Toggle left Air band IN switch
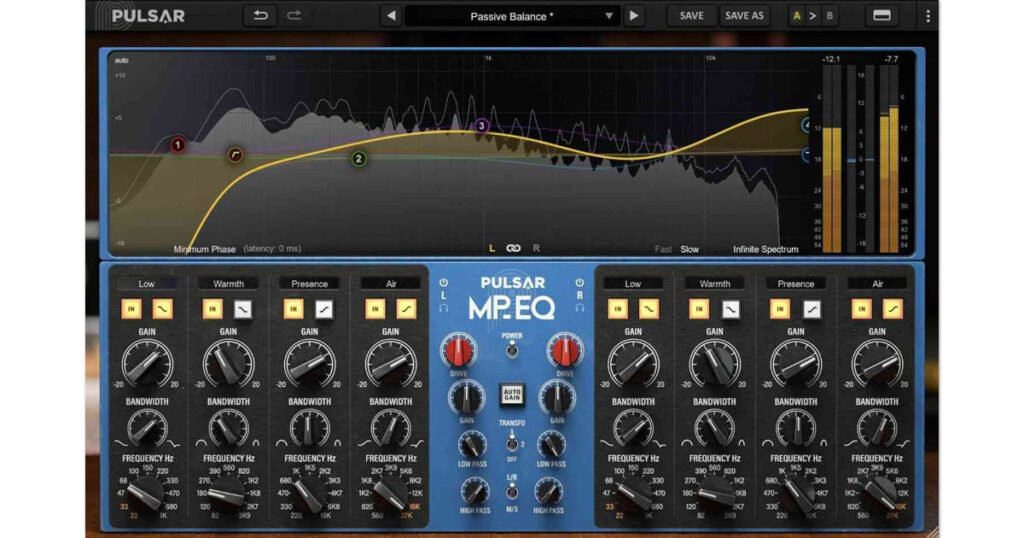The width and height of the screenshot is (1024, 538). 375,309
